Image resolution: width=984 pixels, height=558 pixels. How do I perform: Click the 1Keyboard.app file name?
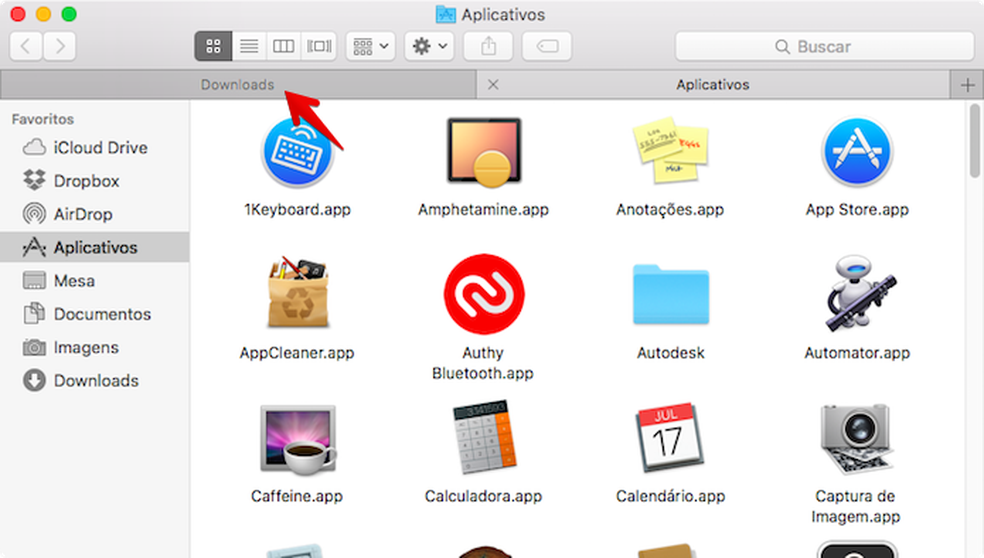[x=297, y=210]
